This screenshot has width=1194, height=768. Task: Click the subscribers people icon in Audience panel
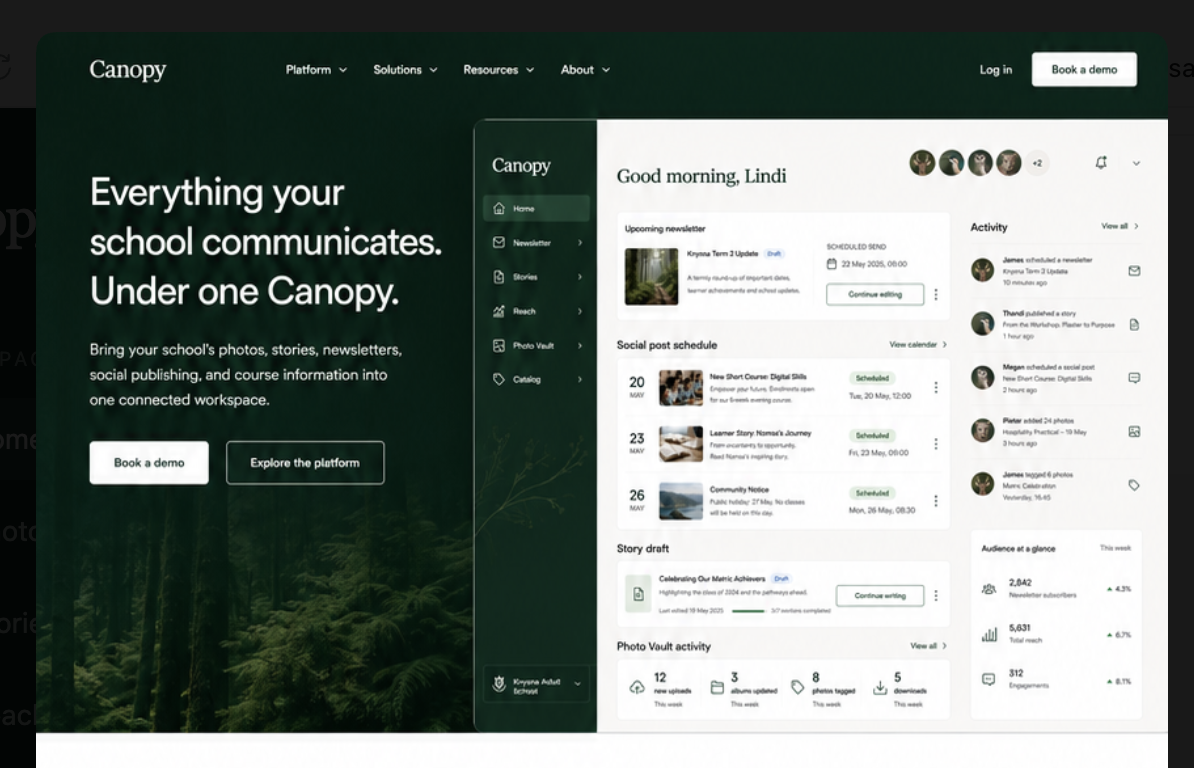click(x=988, y=588)
